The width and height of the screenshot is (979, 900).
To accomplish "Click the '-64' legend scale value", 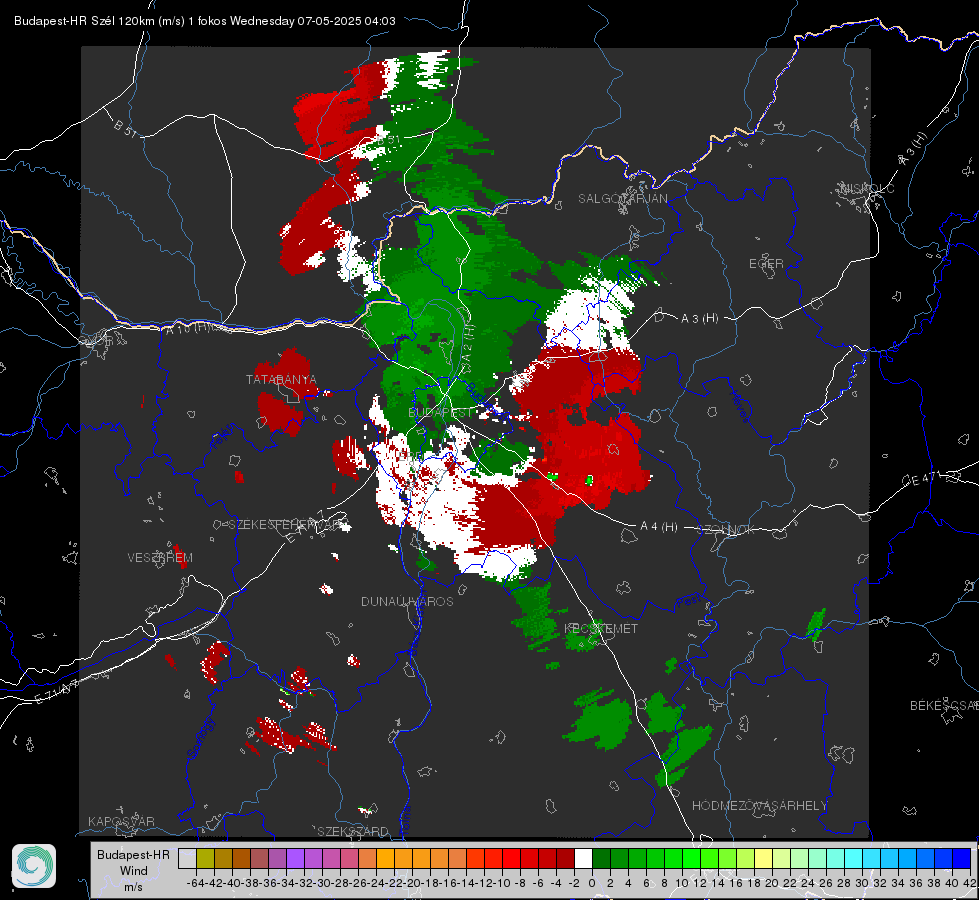I will 196,883.
